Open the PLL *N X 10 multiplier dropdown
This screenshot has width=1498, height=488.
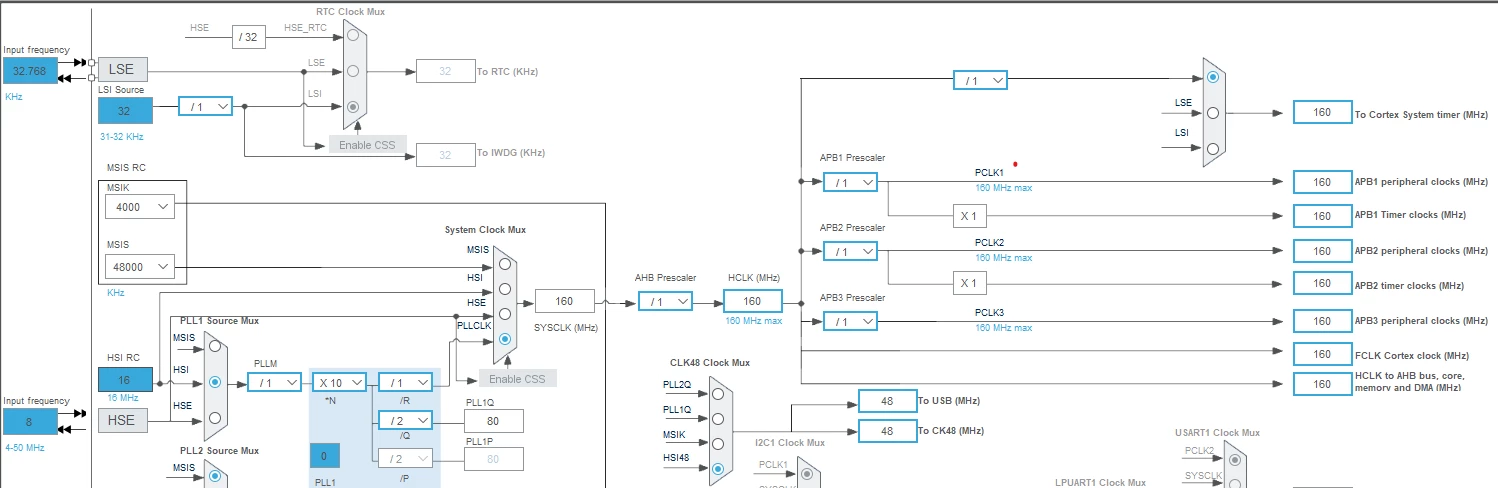click(339, 382)
